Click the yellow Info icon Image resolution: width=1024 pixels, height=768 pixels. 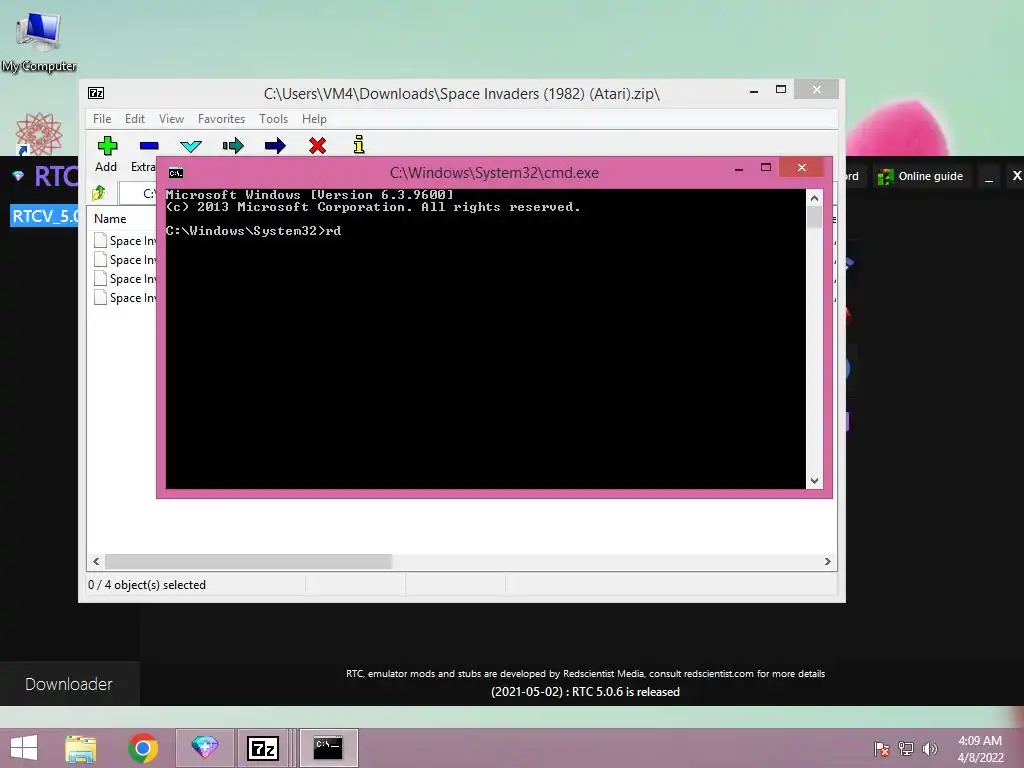pyautogui.click(x=359, y=144)
